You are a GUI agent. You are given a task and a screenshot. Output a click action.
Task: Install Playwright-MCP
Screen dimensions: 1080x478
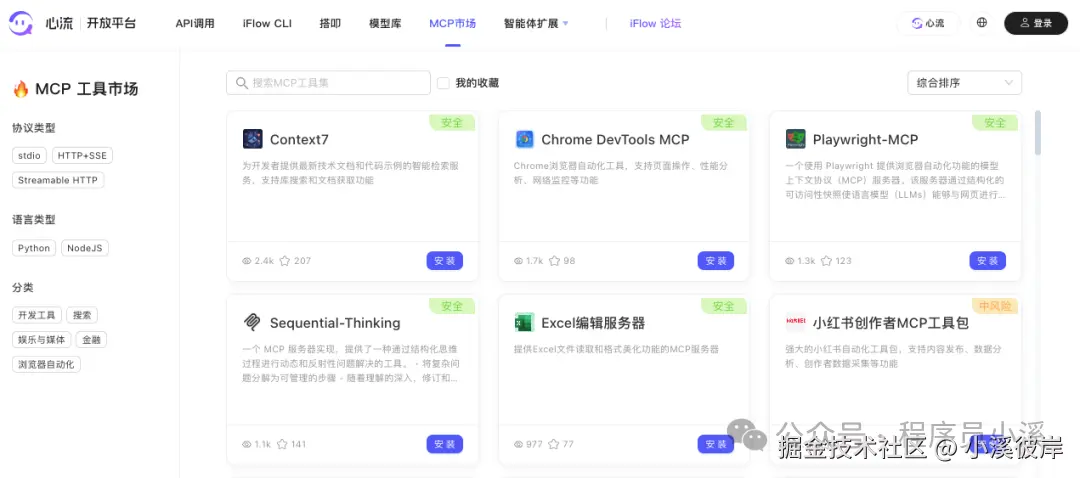click(x=988, y=261)
